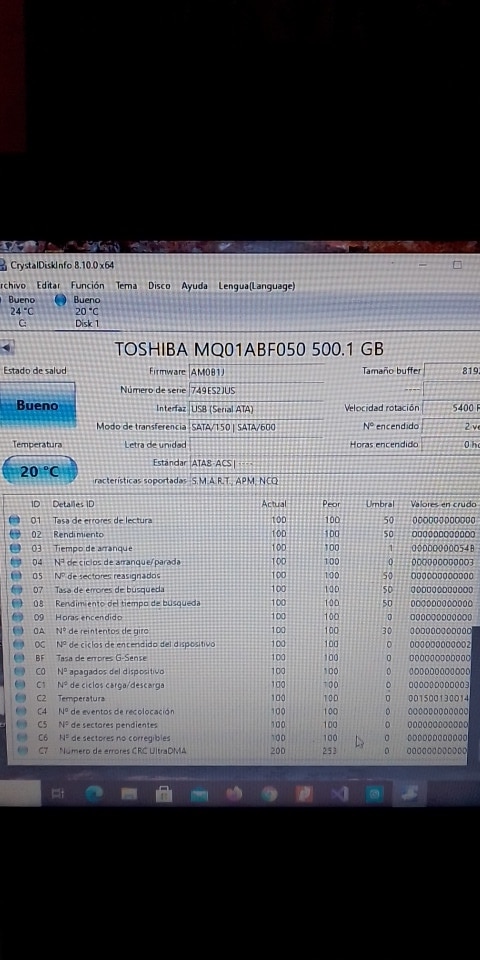Open the Ayuda menu
Viewport: 480px width, 960px height.
tap(194, 285)
